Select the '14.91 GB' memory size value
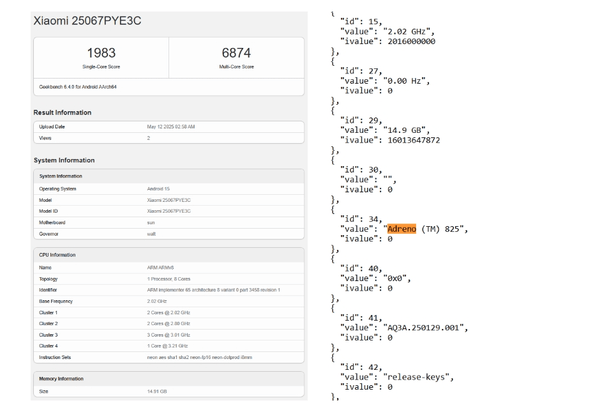Image resolution: width=600 pixels, height=405 pixels. 157,392
